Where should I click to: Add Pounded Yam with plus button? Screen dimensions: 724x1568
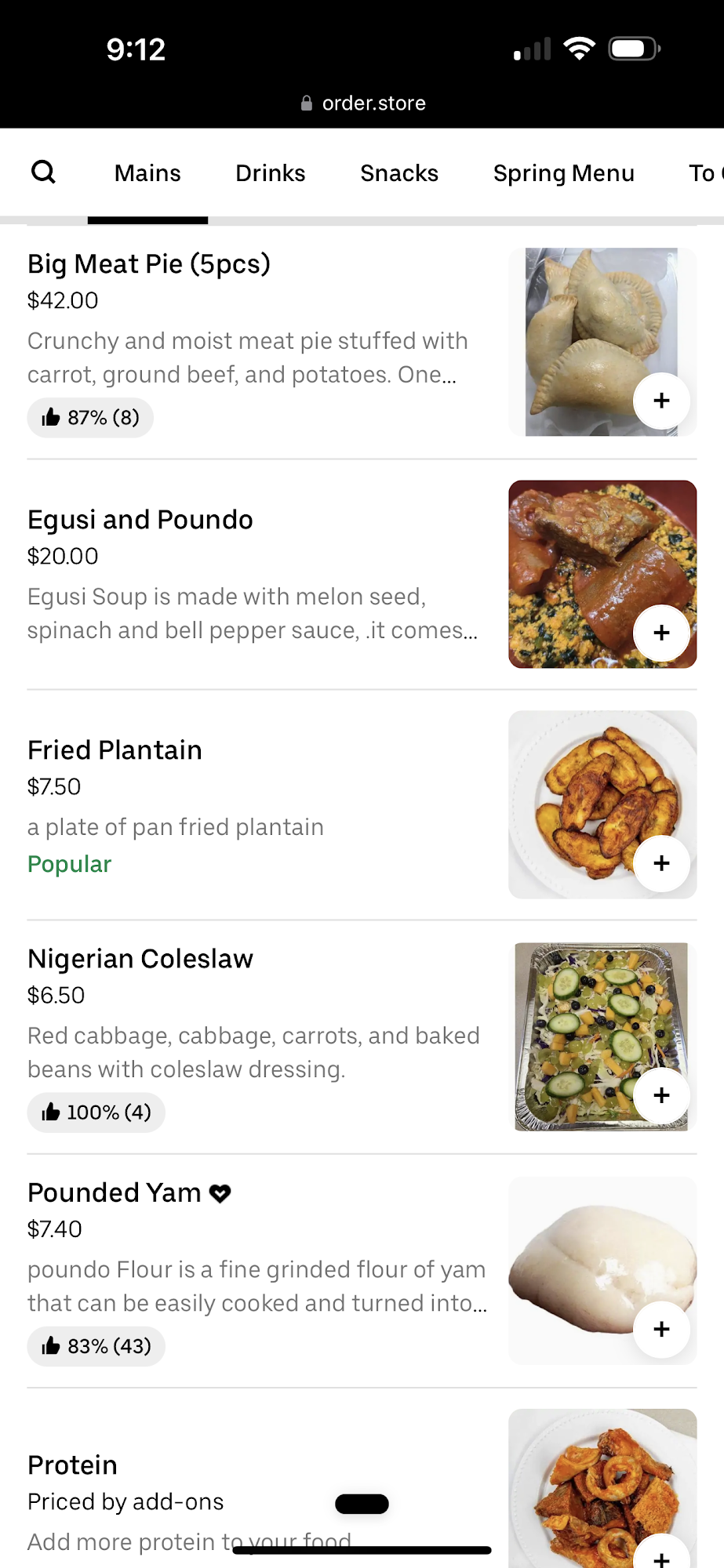[x=661, y=1329]
